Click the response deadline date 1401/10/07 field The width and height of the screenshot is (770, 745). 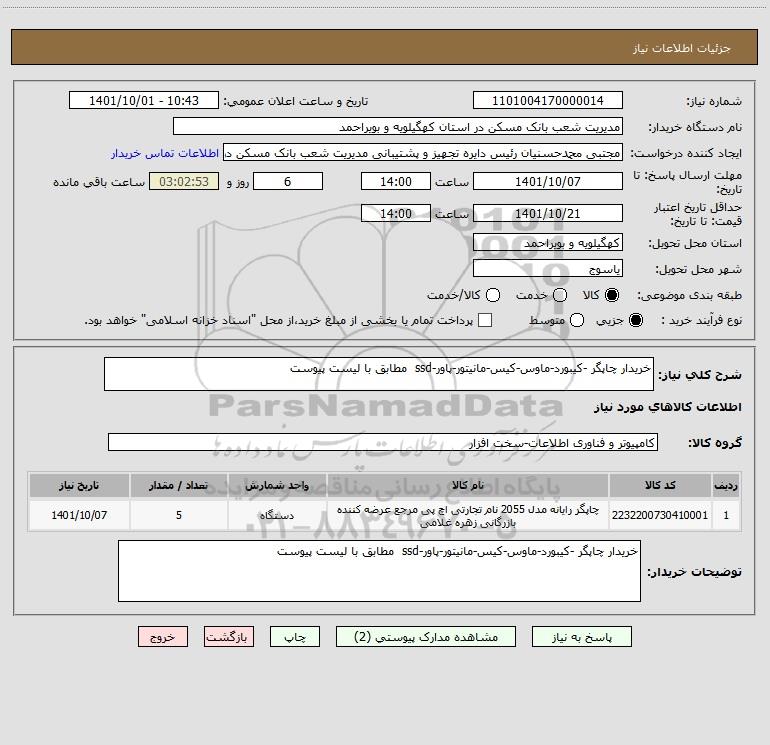pos(548,181)
